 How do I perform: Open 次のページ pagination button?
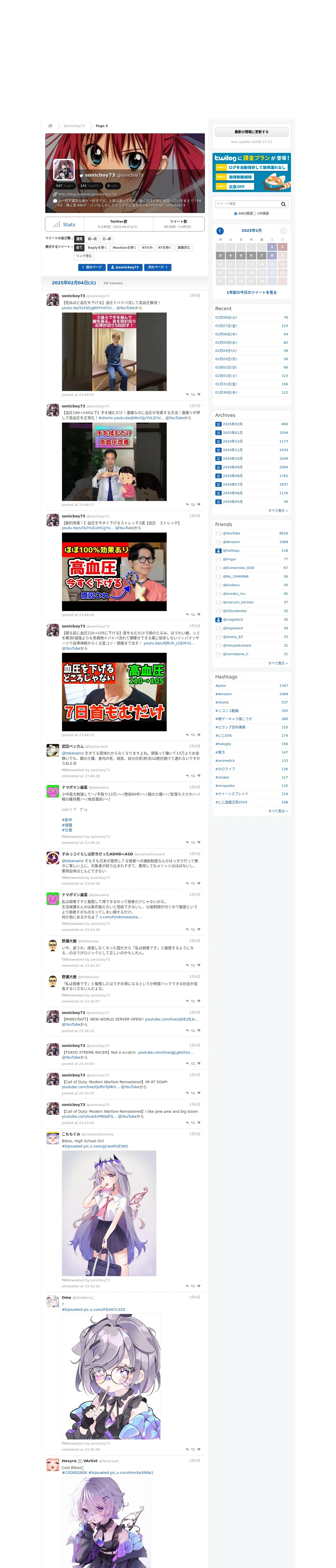point(158,267)
